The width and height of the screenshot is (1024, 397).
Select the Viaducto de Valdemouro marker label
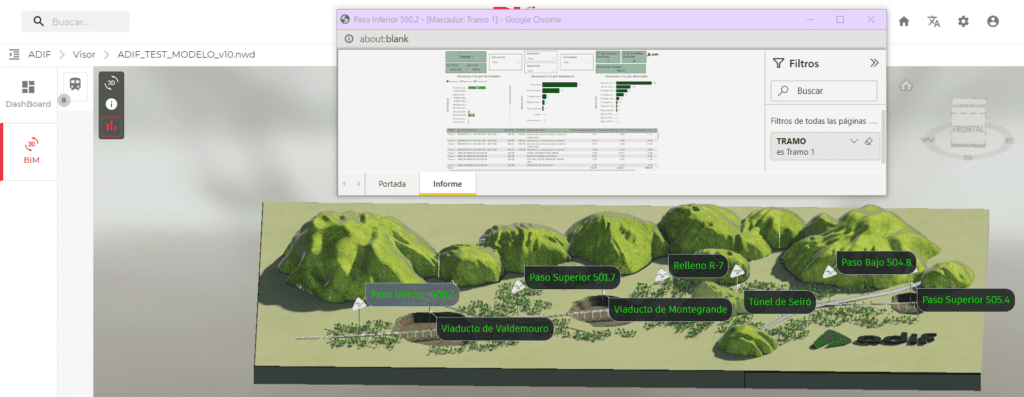[x=494, y=328]
